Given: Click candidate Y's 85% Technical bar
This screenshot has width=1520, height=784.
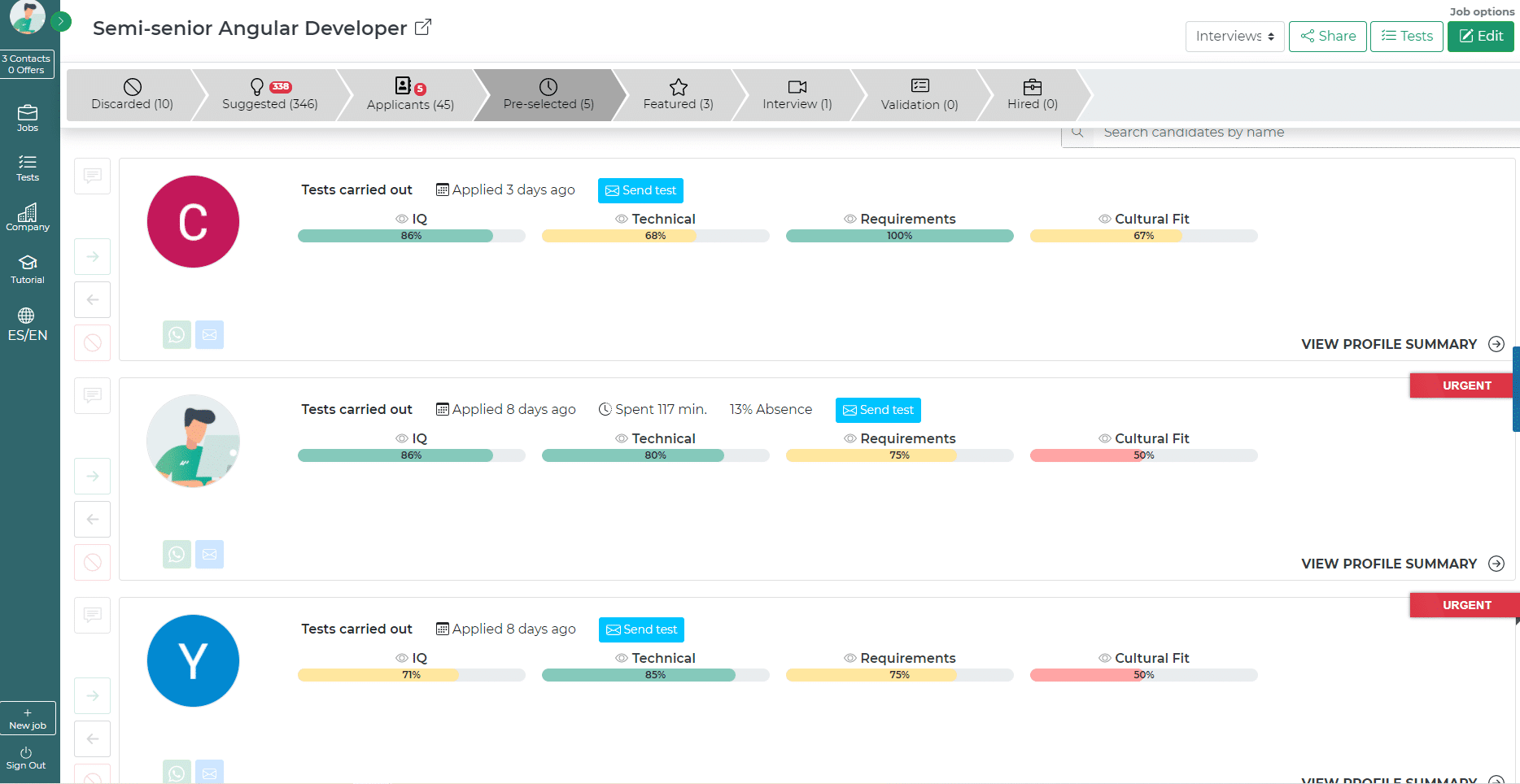Looking at the screenshot, I should (x=656, y=675).
